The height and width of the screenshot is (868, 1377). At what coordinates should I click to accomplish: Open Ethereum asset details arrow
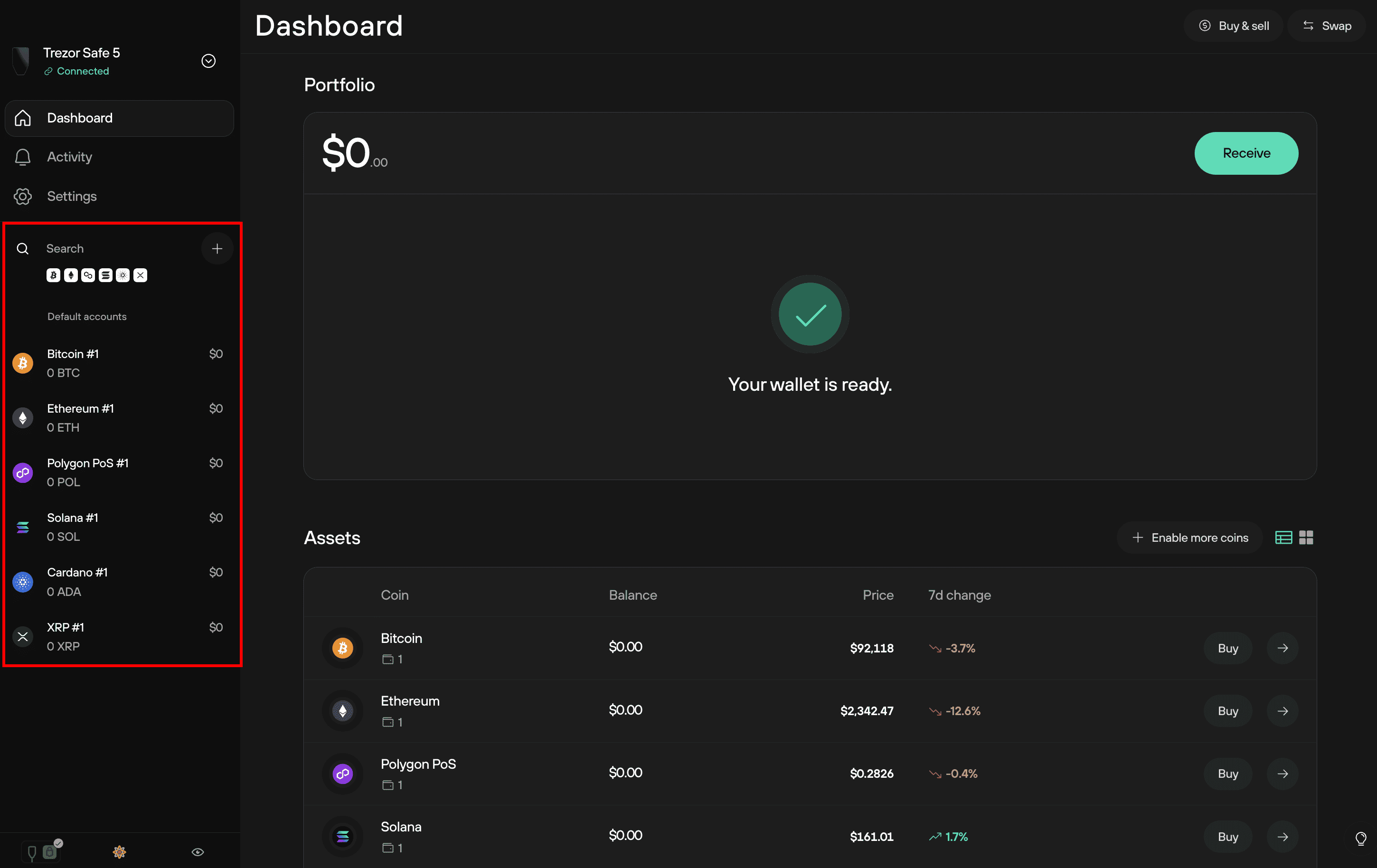pos(1283,711)
